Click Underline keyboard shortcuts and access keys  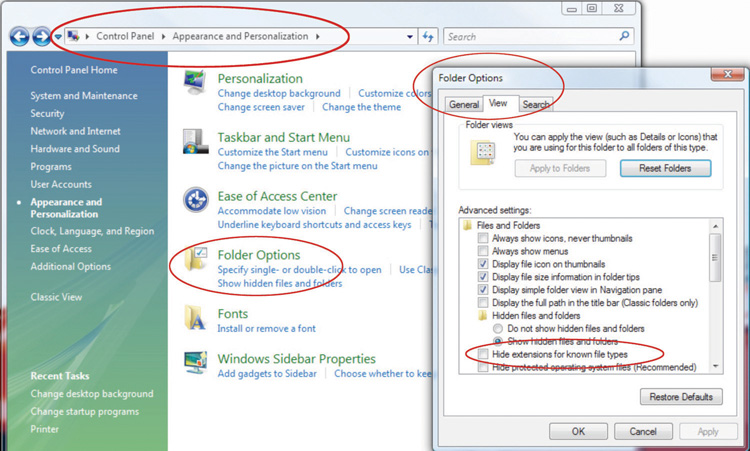(314, 225)
